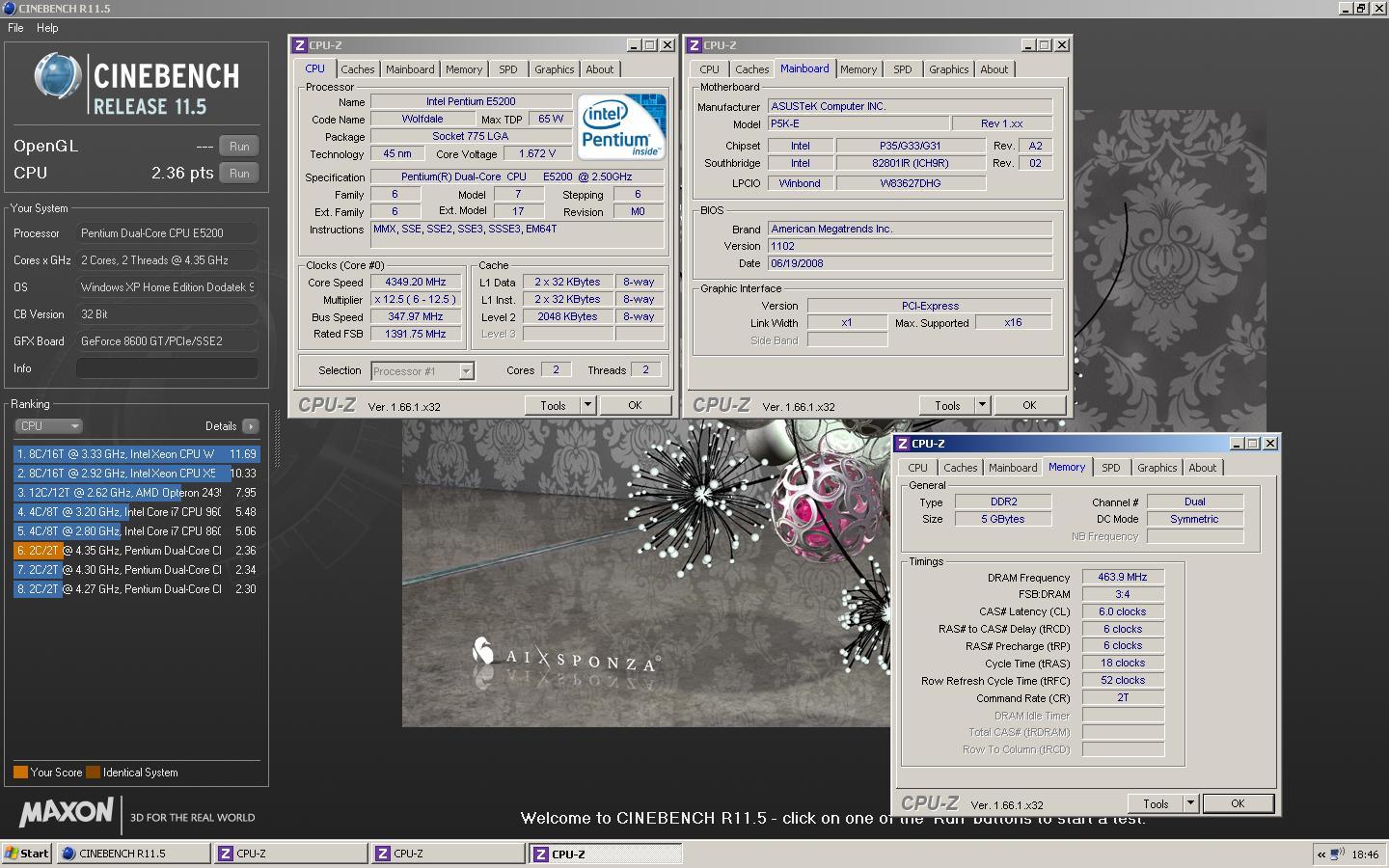Click the active third CPU-Z taskbar button

pos(606,854)
